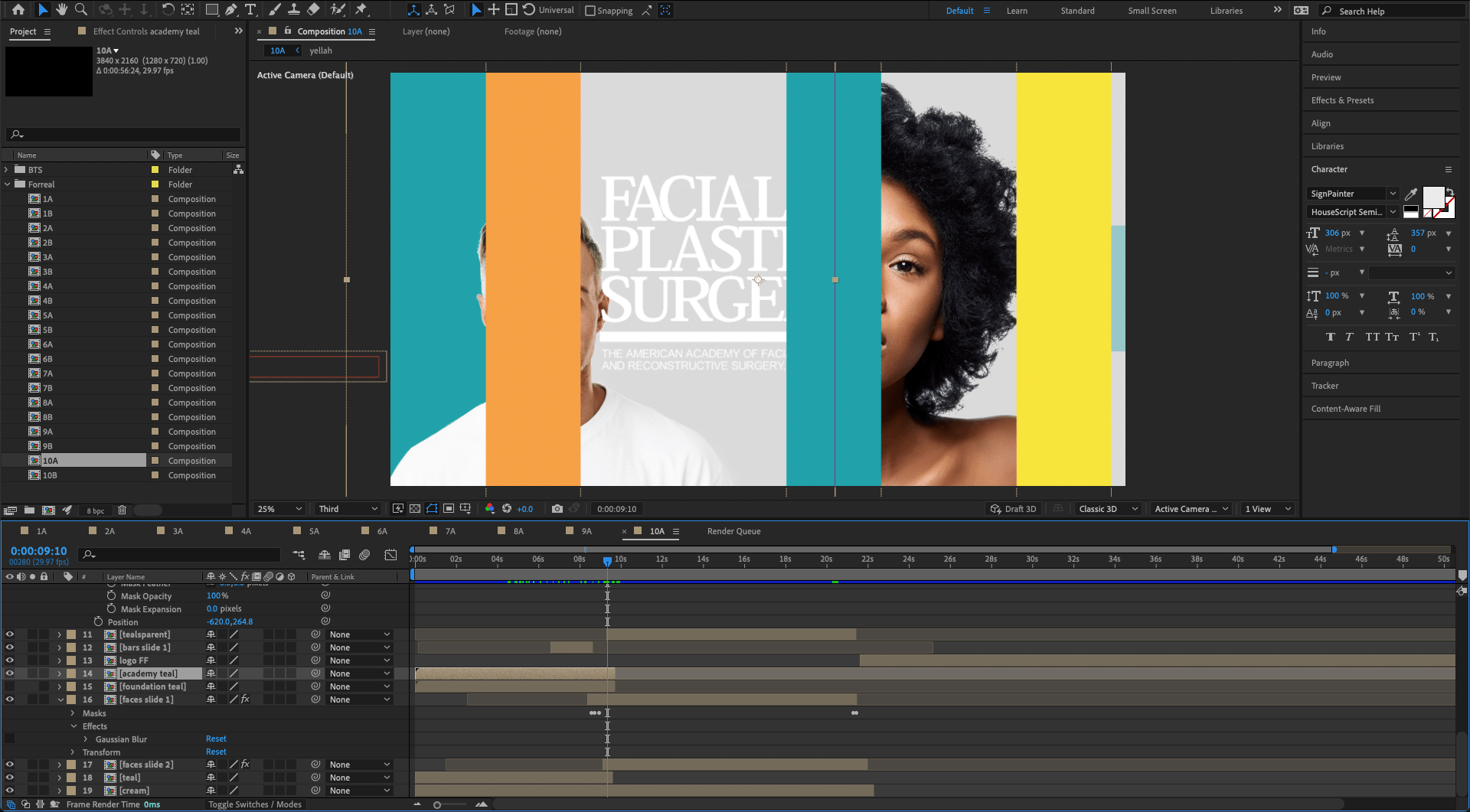
Task: Enable the Snapping checkbox
Action: click(590, 11)
